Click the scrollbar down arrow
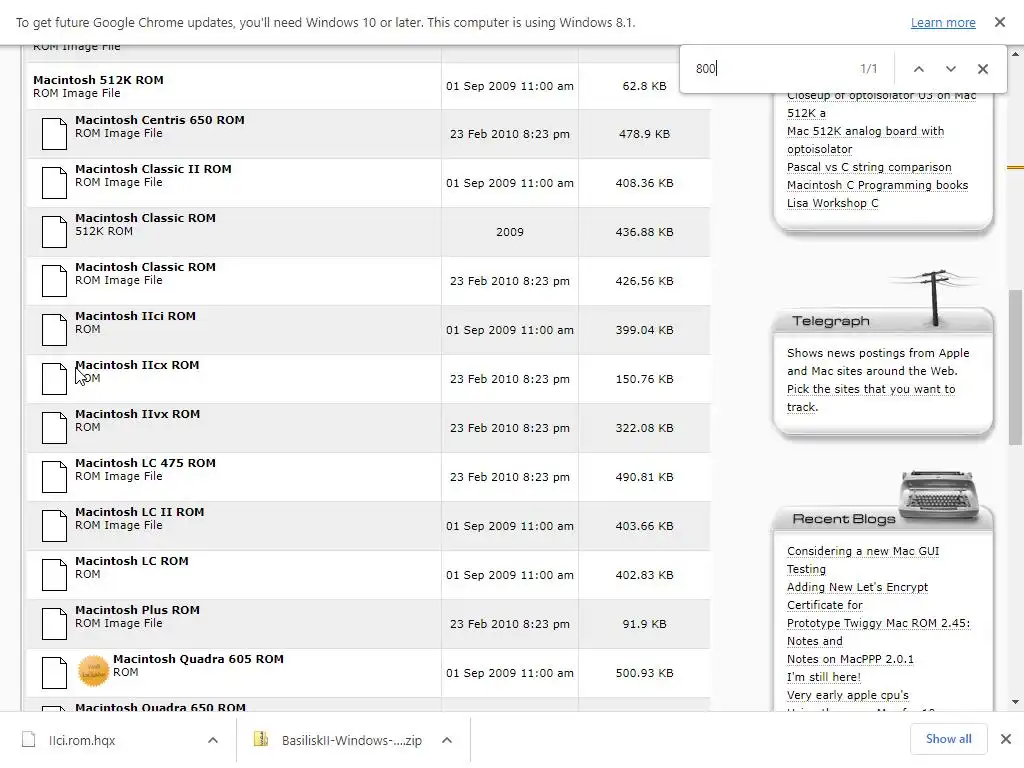The height and width of the screenshot is (768, 1024). (x=1015, y=702)
